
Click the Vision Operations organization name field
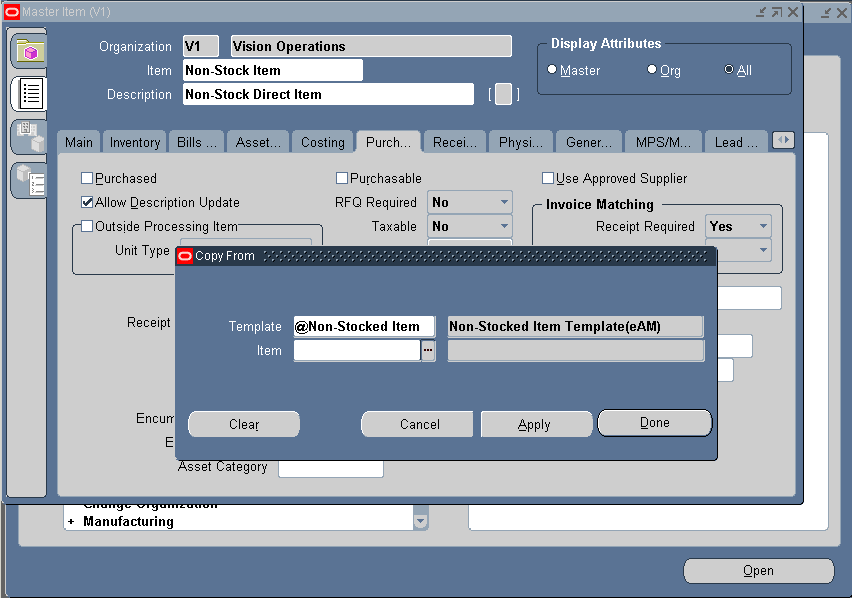371,46
